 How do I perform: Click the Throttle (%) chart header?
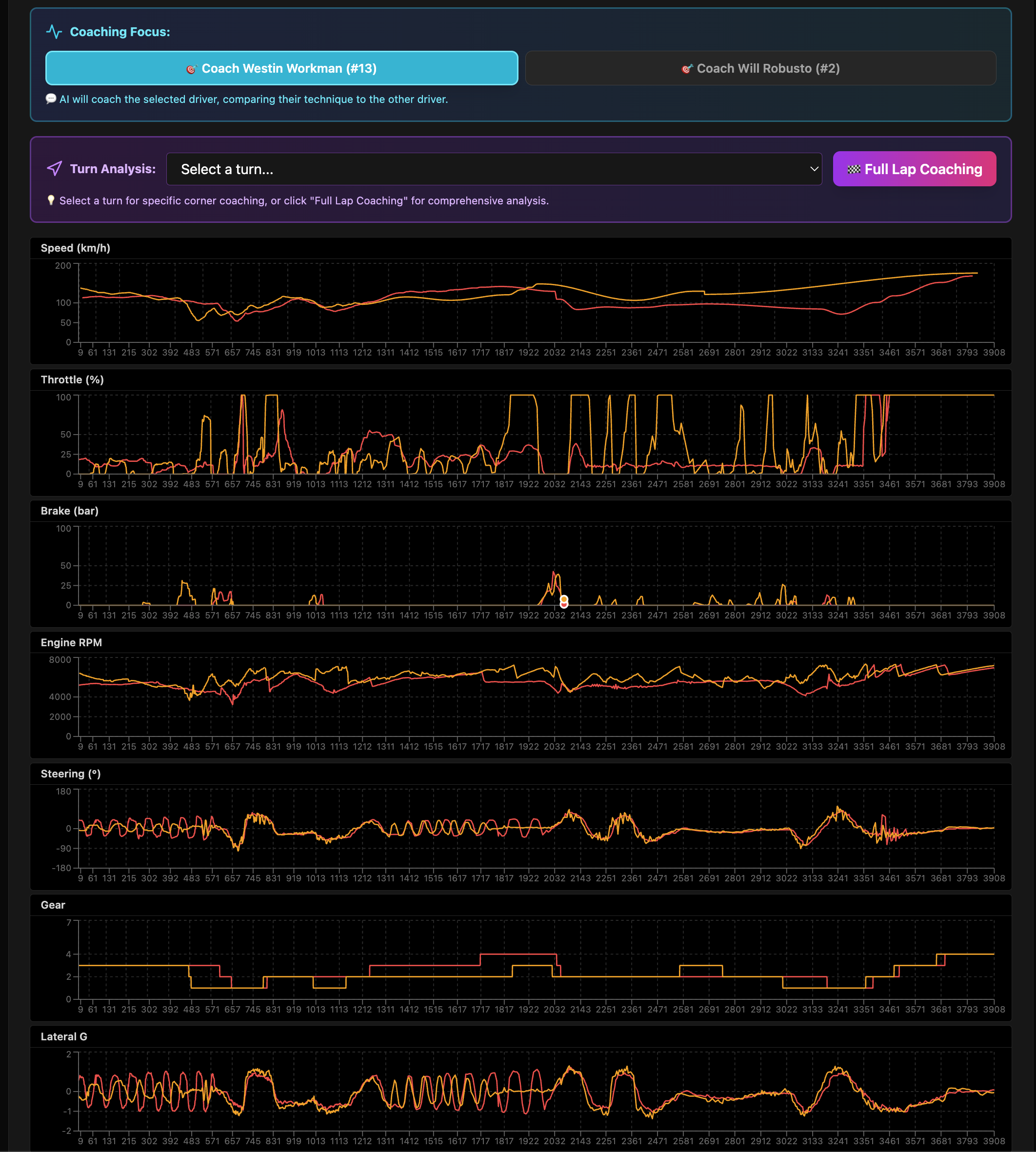pyautogui.click(x=72, y=379)
